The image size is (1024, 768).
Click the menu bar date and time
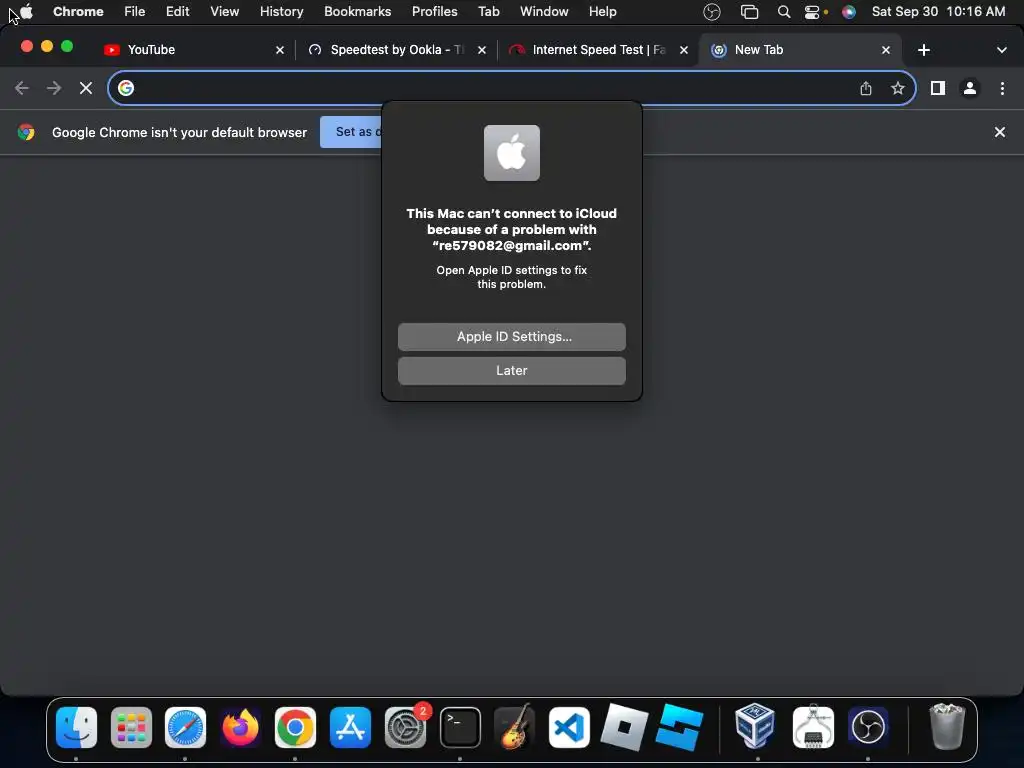[x=938, y=12]
